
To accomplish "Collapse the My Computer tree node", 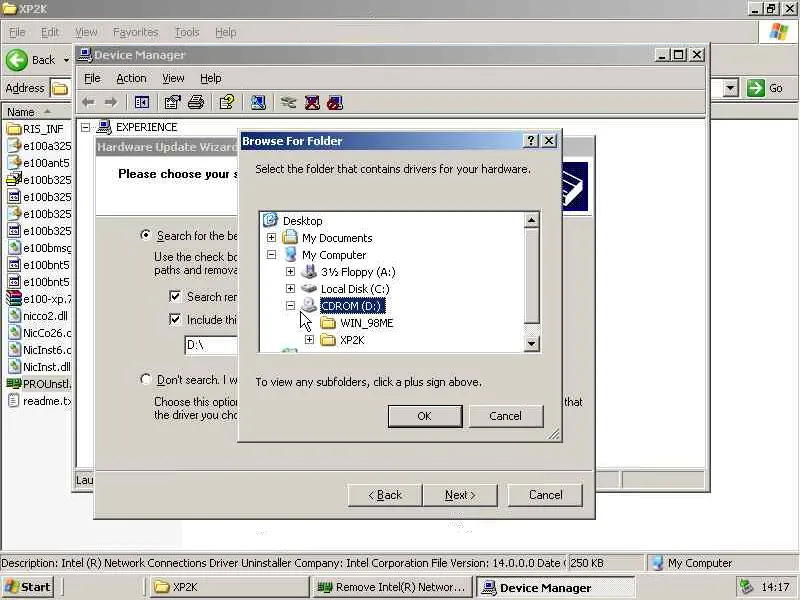I will pos(271,255).
